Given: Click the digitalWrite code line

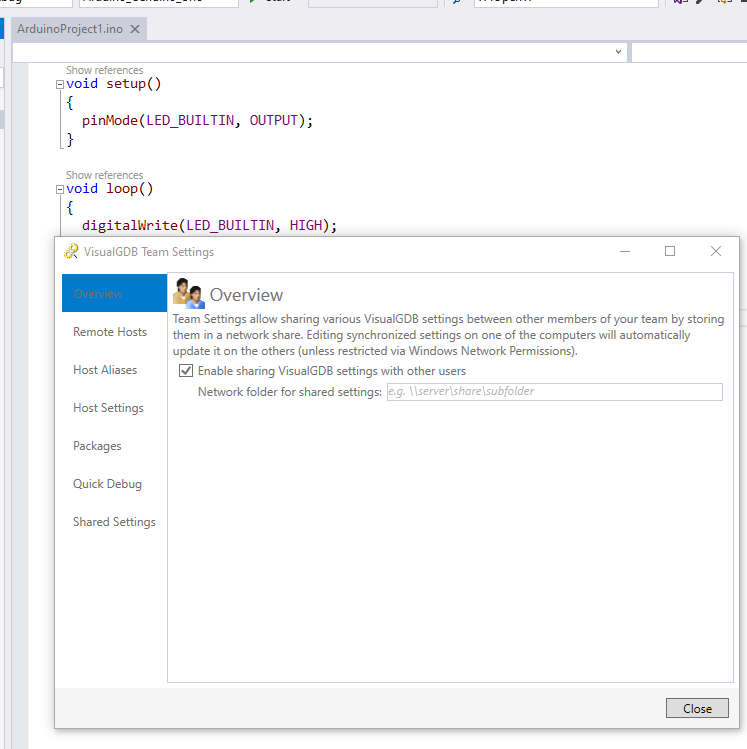Looking at the screenshot, I should [x=209, y=225].
